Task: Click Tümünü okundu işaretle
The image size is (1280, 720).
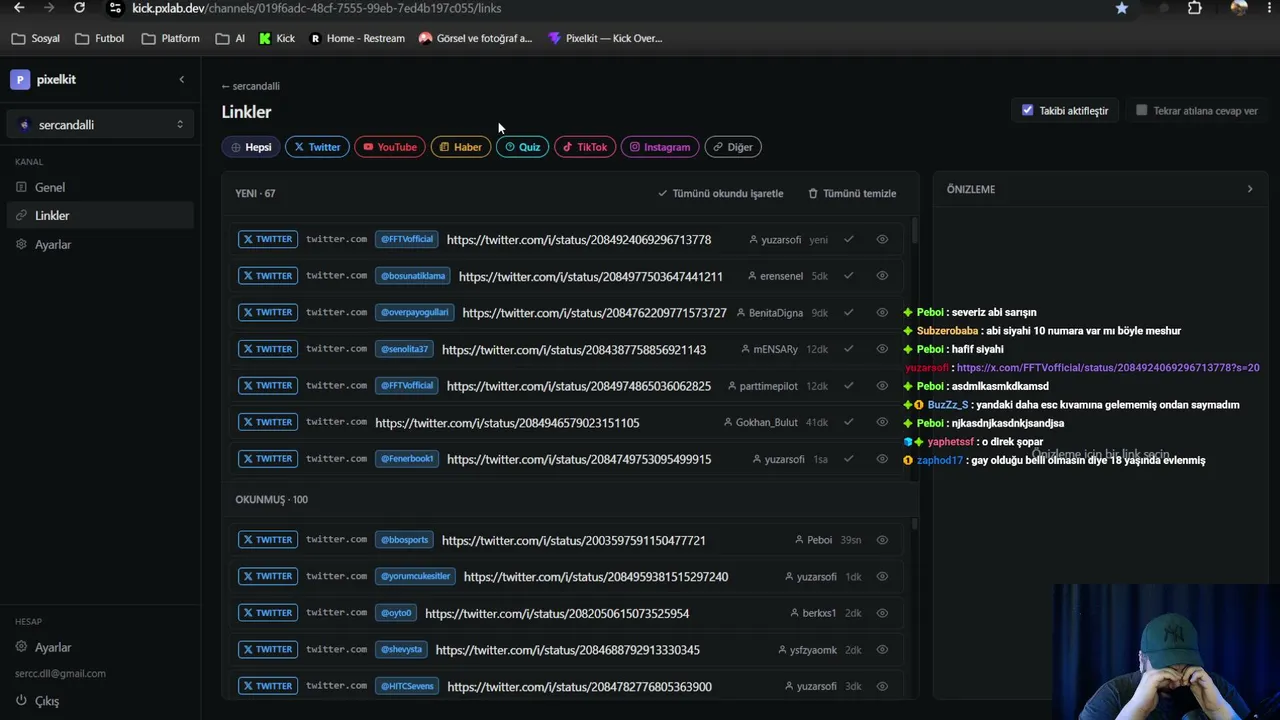Action: click(x=720, y=194)
